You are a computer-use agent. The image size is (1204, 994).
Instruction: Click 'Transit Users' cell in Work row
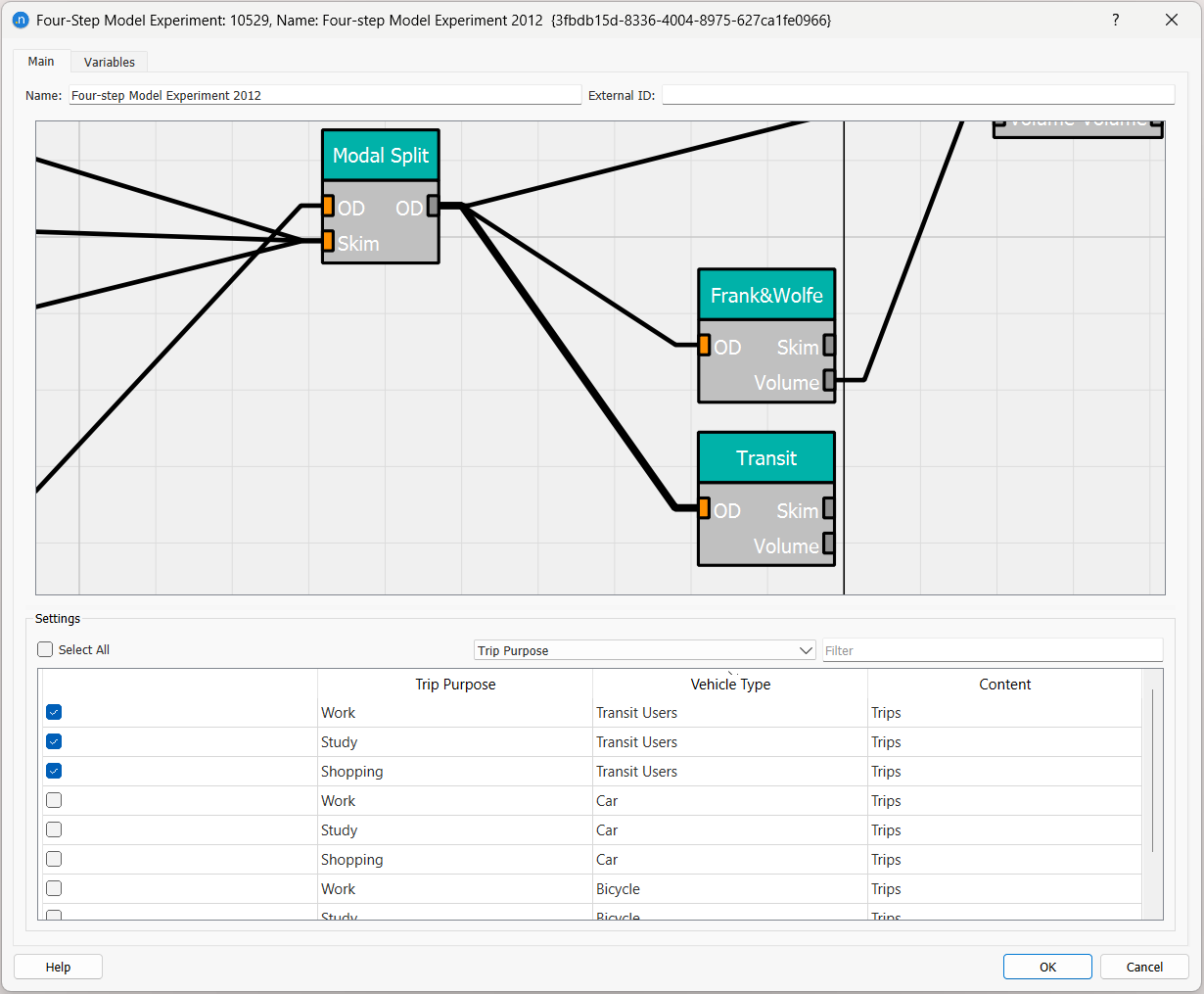pyautogui.click(x=730, y=713)
